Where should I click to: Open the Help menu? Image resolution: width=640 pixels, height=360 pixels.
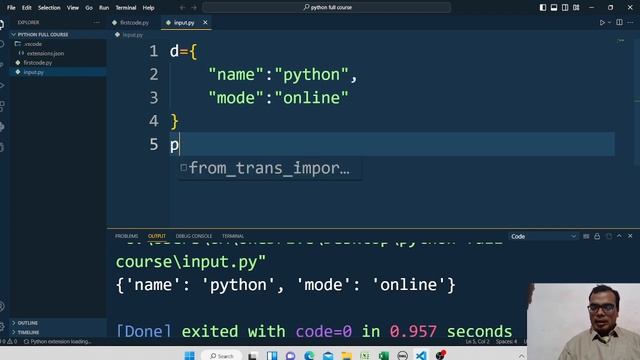point(148,7)
